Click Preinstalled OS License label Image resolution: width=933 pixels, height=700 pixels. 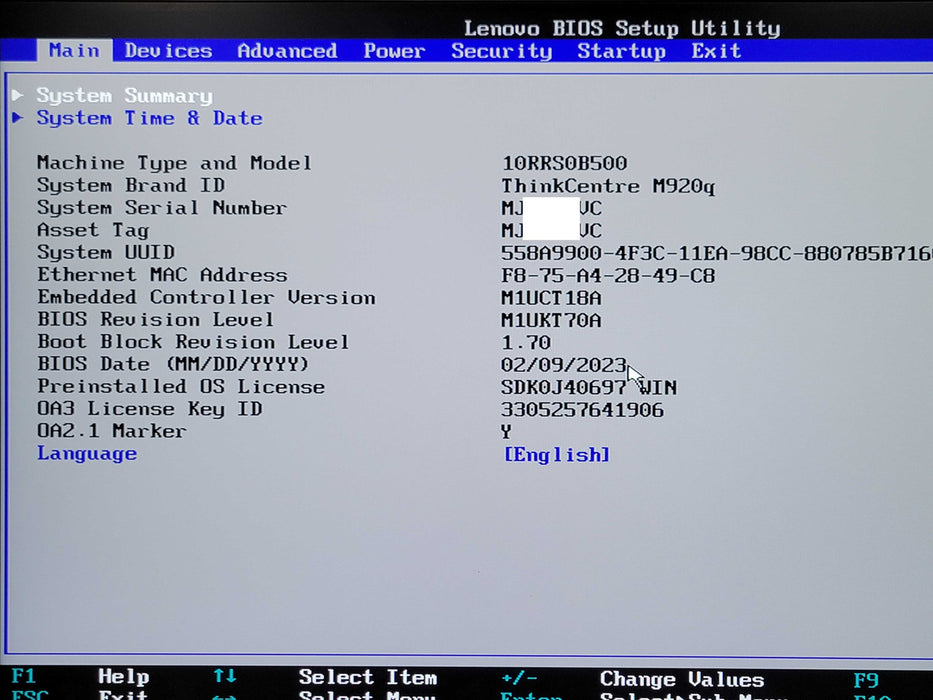point(181,386)
